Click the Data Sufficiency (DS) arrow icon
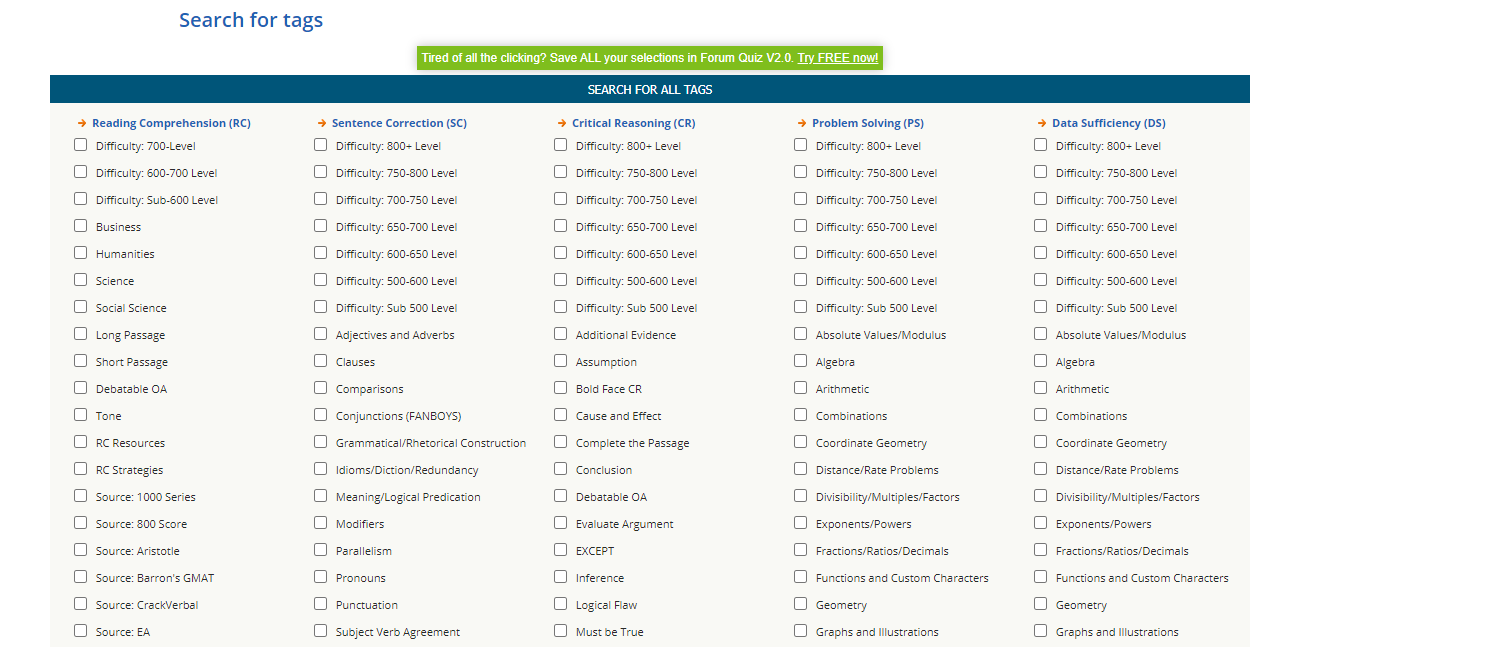This screenshot has height=647, width=1508. (1042, 123)
